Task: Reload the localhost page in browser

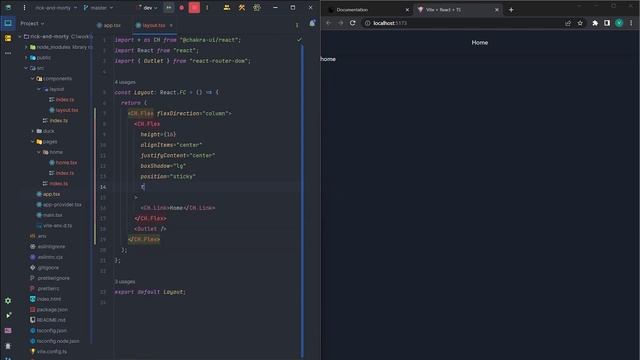Action: tap(353, 23)
